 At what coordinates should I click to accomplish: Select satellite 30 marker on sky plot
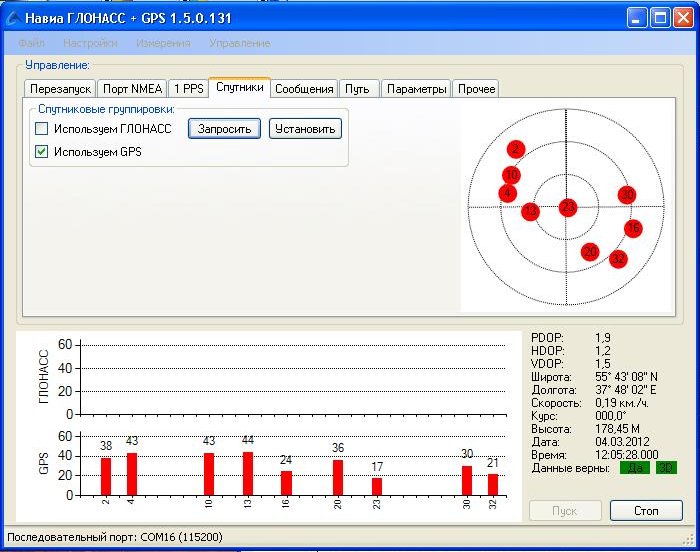(x=627, y=195)
